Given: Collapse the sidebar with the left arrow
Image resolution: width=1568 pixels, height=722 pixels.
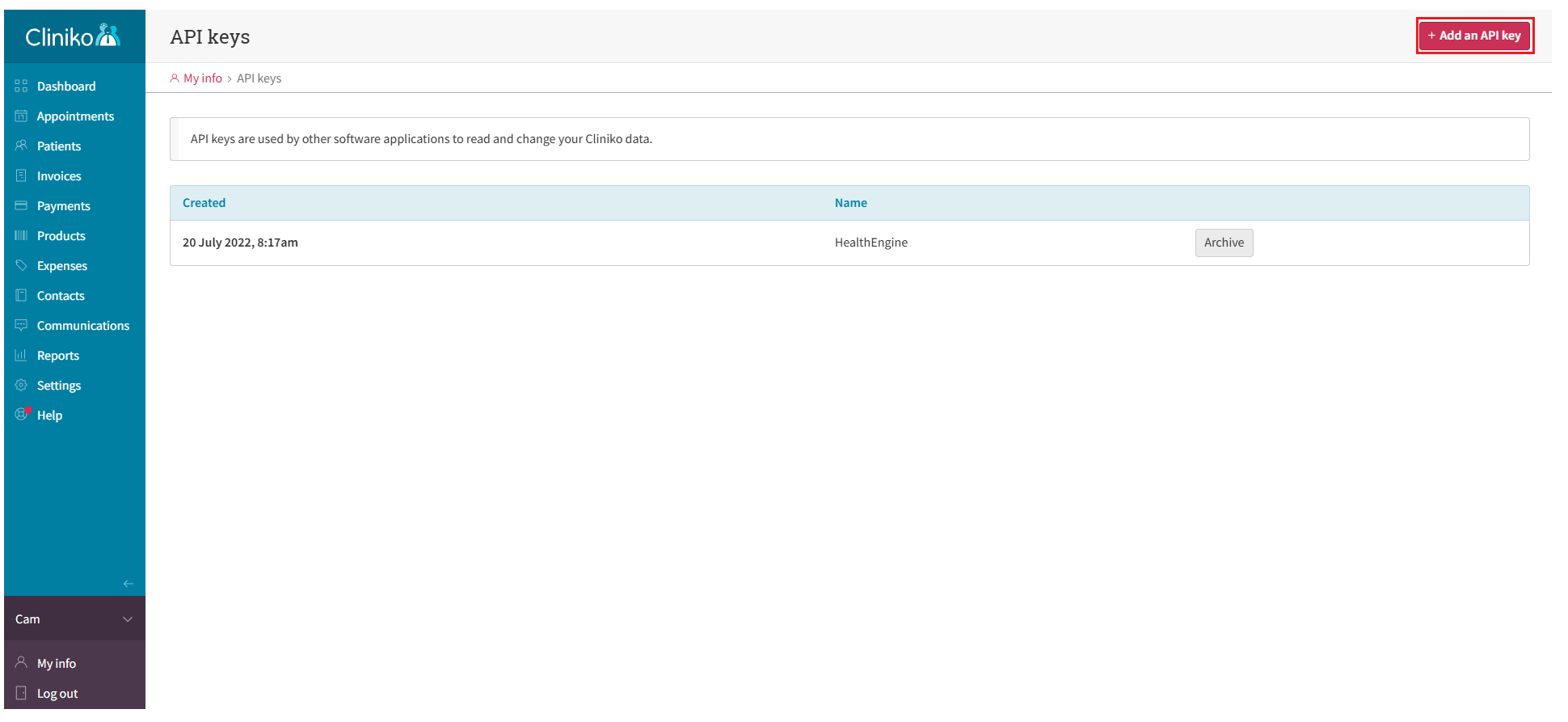Looking at the screenshot, I should pos(128,584).
